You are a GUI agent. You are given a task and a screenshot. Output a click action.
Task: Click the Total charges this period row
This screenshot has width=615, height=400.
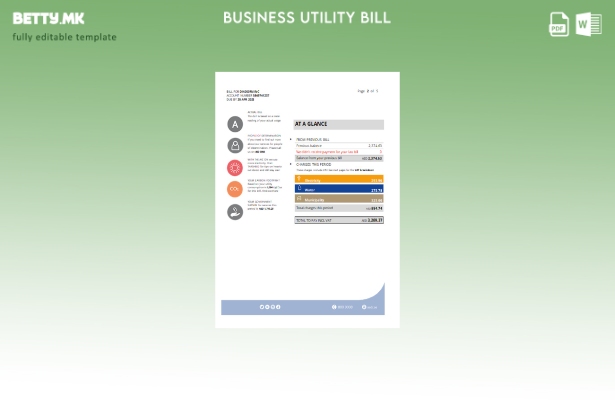[339, 208]
